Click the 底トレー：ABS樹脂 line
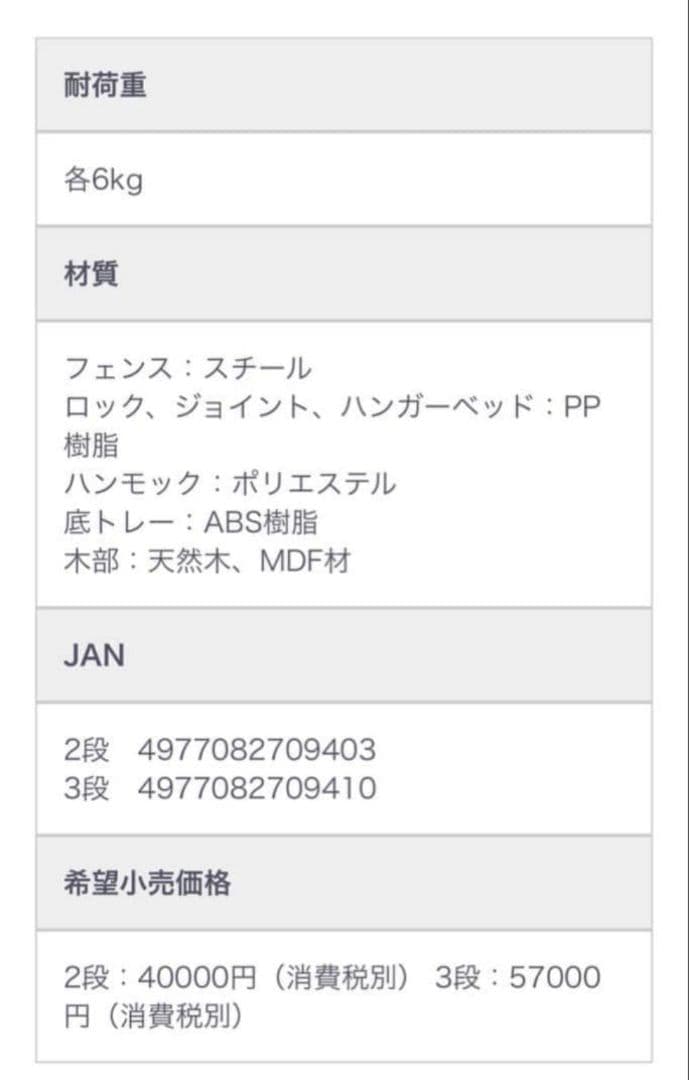The width and height of the screenshot is (689, 1080). click(191, 523)
